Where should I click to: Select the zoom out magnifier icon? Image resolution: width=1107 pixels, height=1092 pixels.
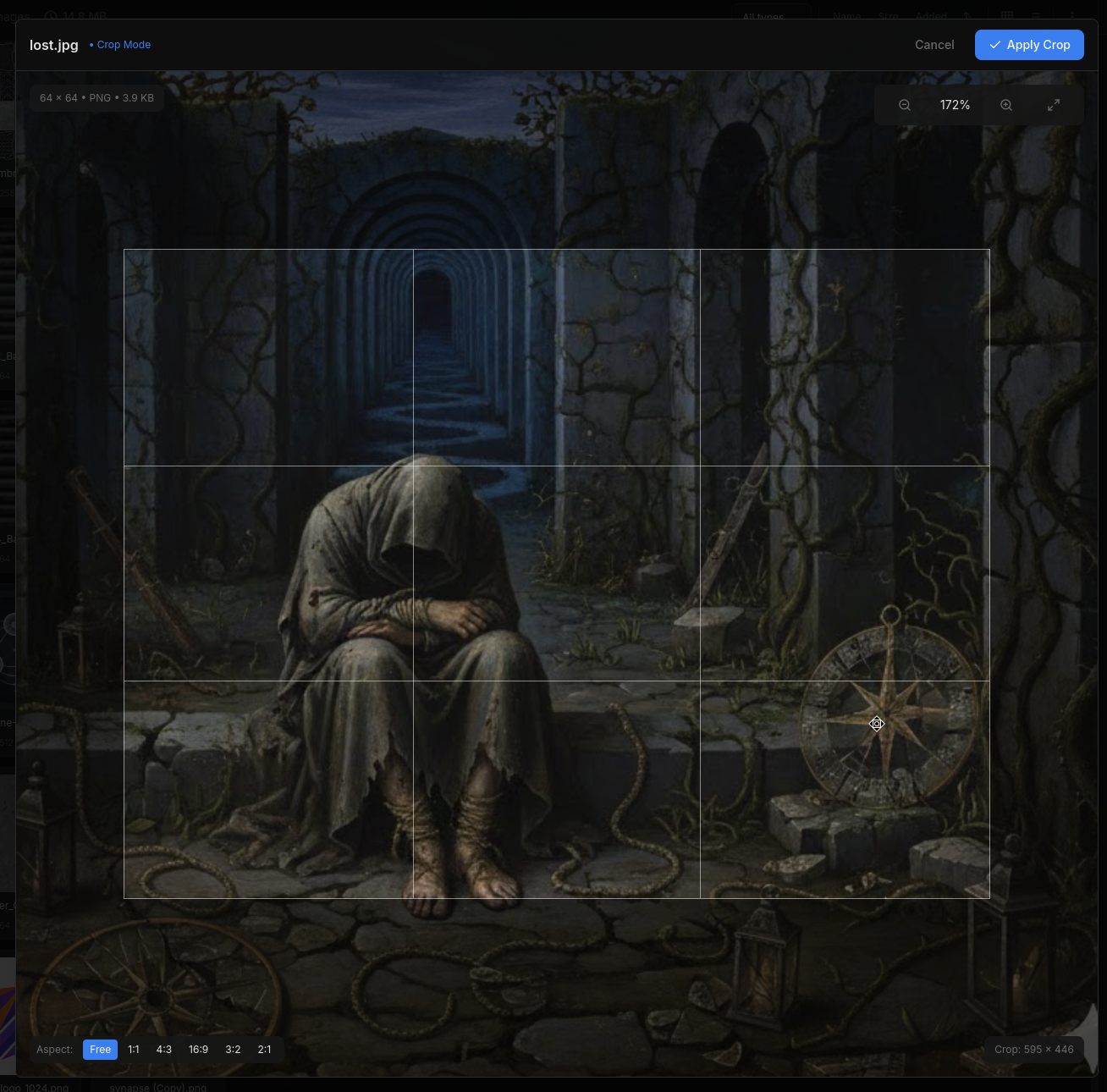tap(904, 104)
